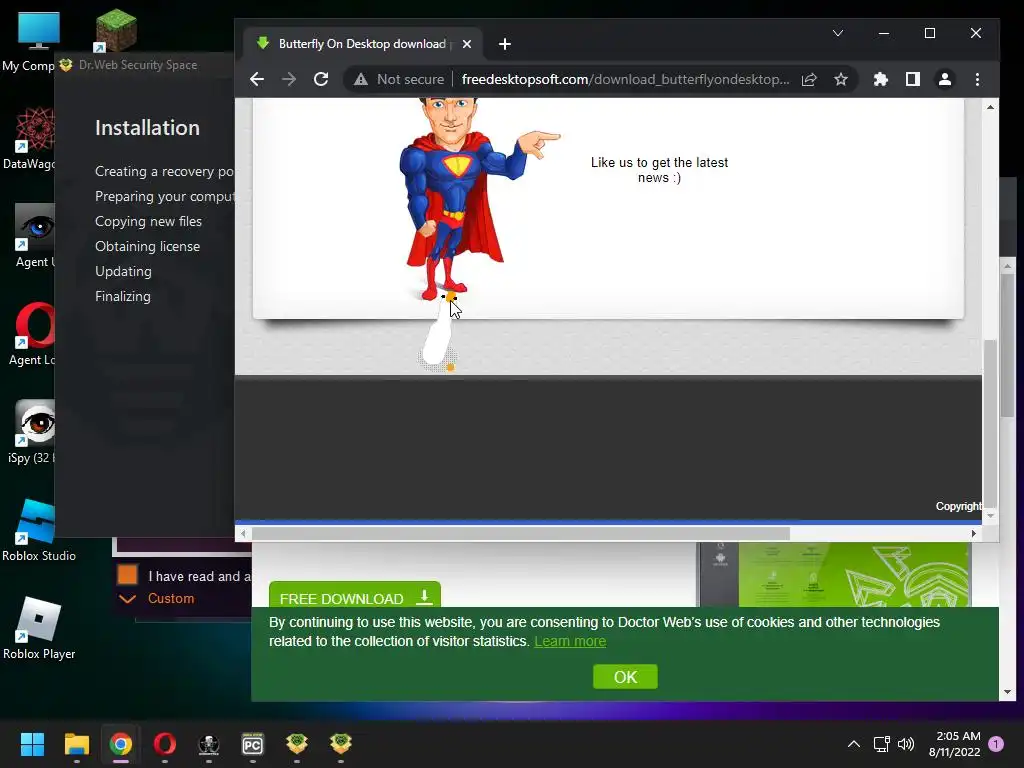The width and height of the screenshot is (1024, 768).
Task: Click scroll right arrow on horizontal scrollbar
Action: coord(973,534)
